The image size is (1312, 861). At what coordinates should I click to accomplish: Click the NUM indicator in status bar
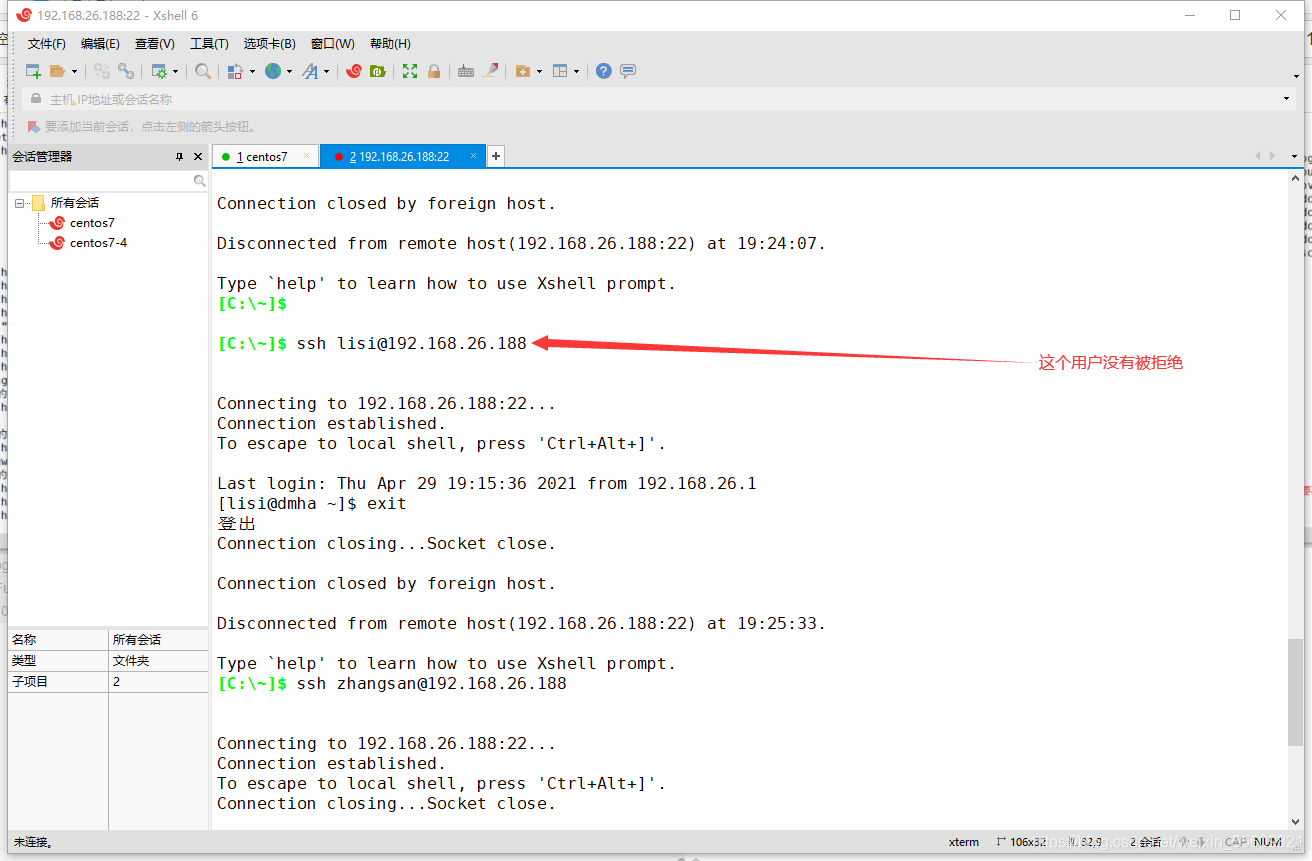(x=1268, y=842)
